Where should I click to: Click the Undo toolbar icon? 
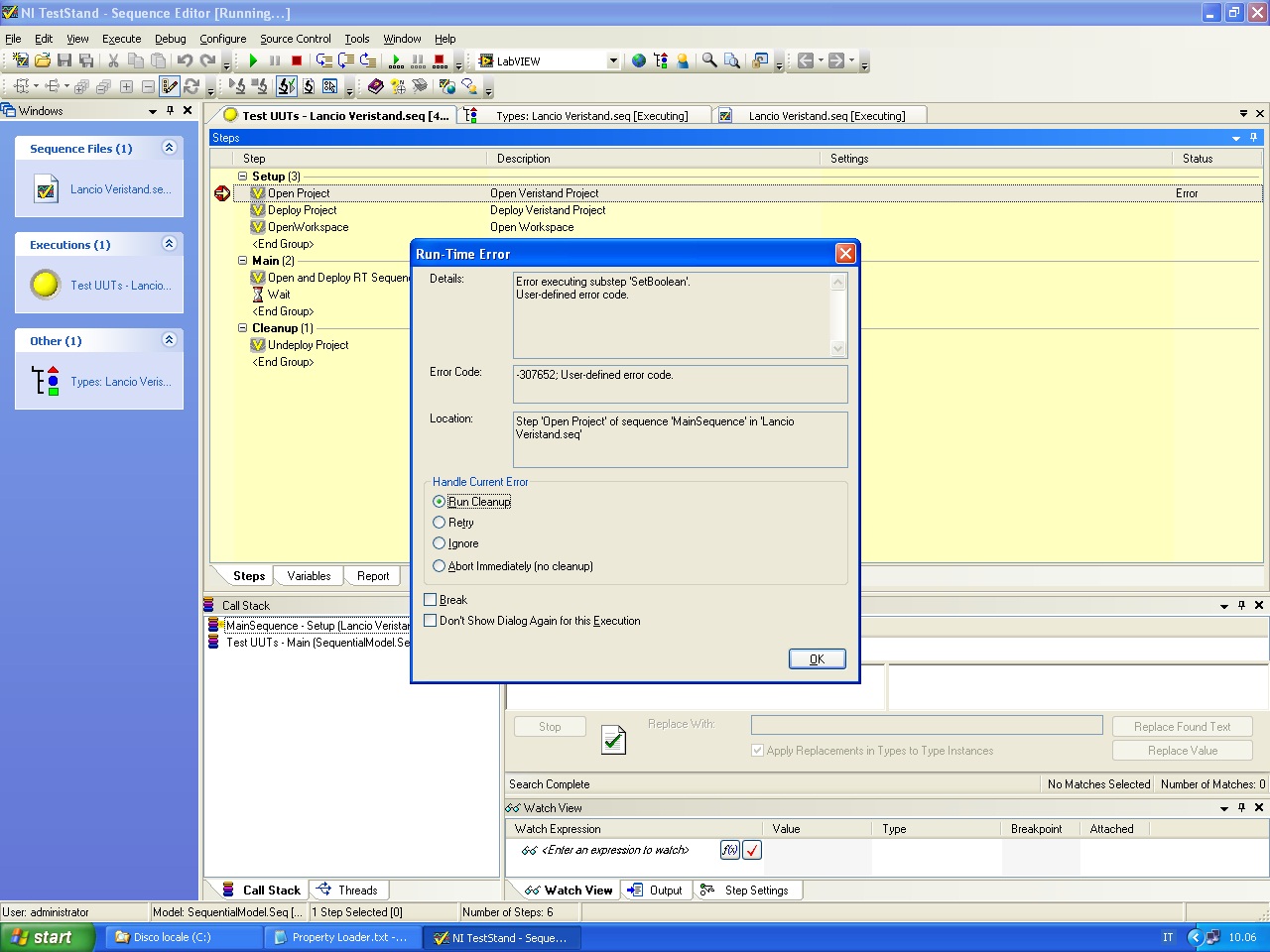185,60
